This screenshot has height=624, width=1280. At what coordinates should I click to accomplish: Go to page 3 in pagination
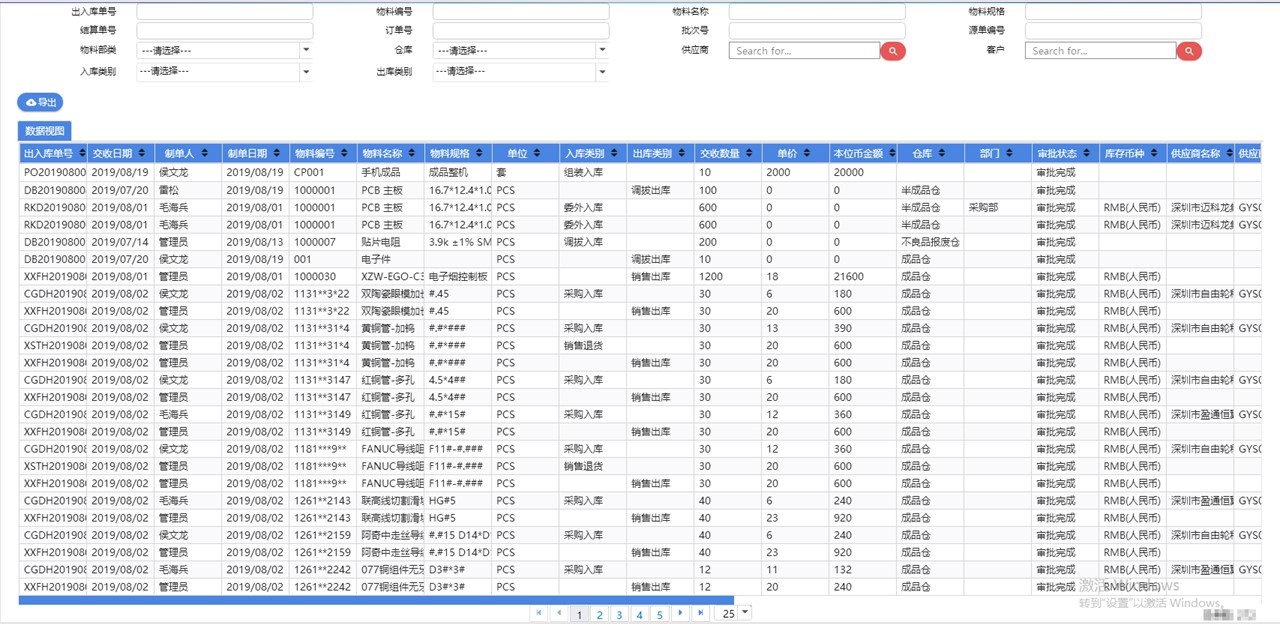click(619, 614)
